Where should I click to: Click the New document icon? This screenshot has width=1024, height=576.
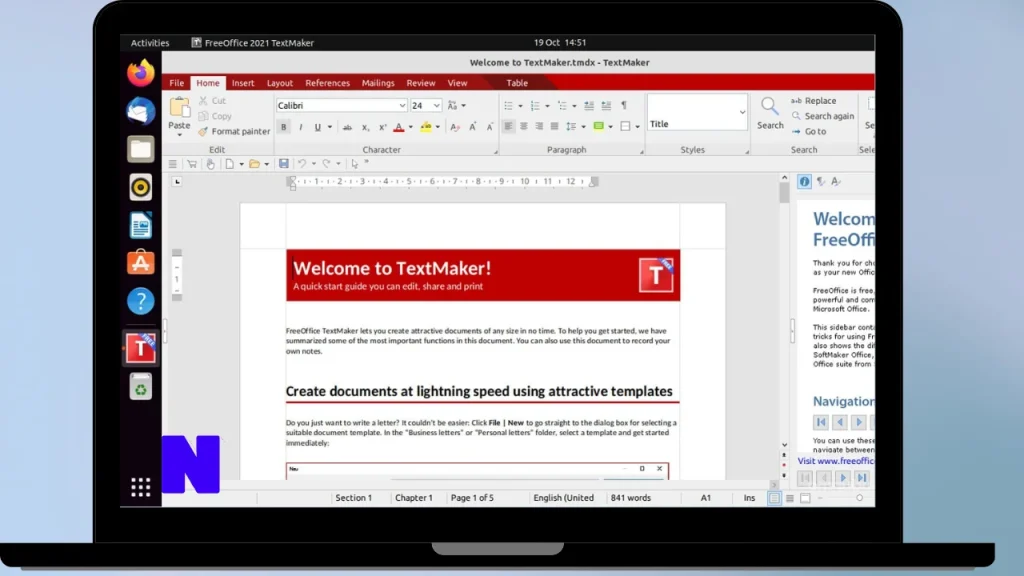pos(229,164)
